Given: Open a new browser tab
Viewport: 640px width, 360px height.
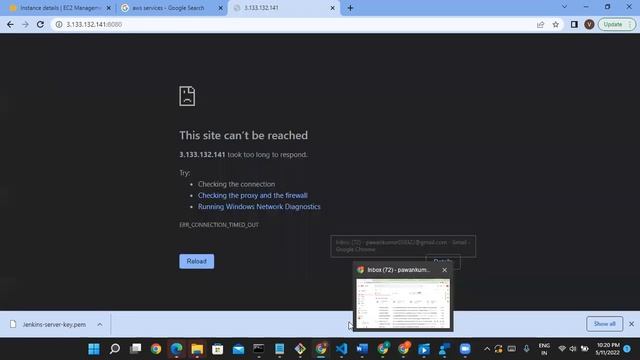Looking at the screenshot, I should point(350,8).
